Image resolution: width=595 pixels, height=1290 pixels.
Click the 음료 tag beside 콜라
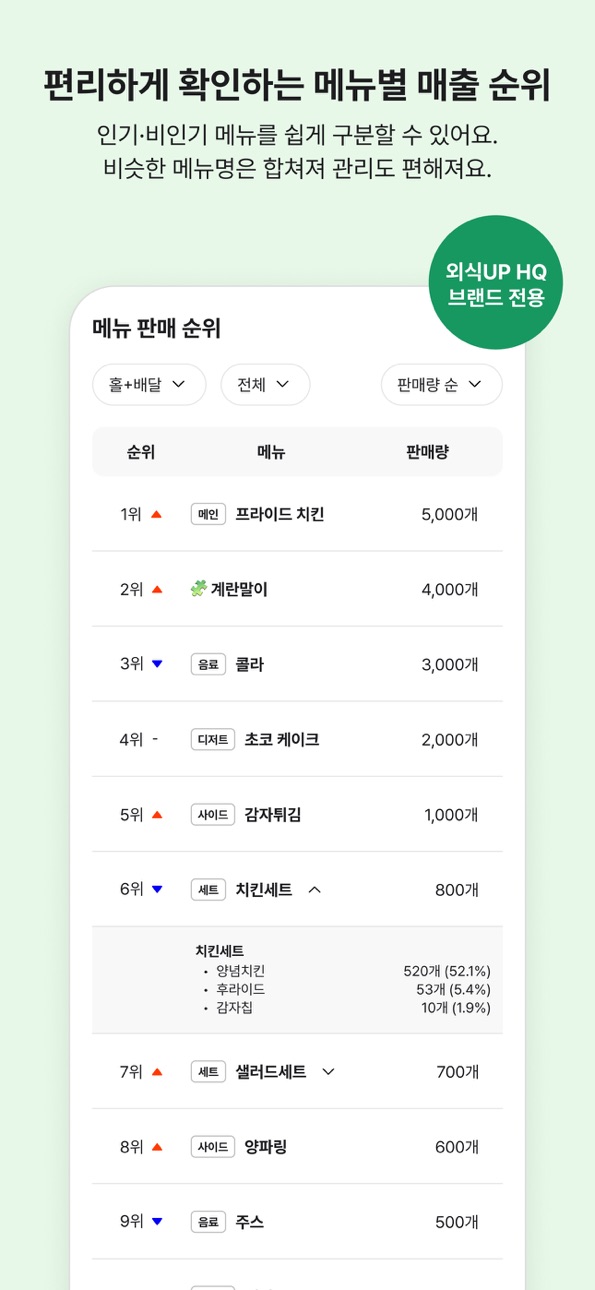click(208, 664)
